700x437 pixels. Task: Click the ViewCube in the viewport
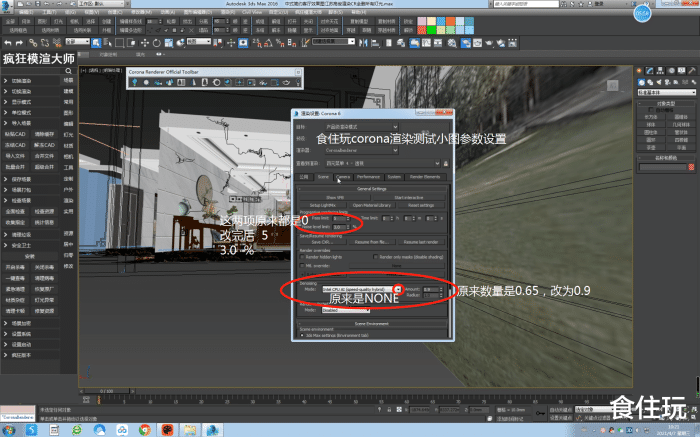(612, 85)
